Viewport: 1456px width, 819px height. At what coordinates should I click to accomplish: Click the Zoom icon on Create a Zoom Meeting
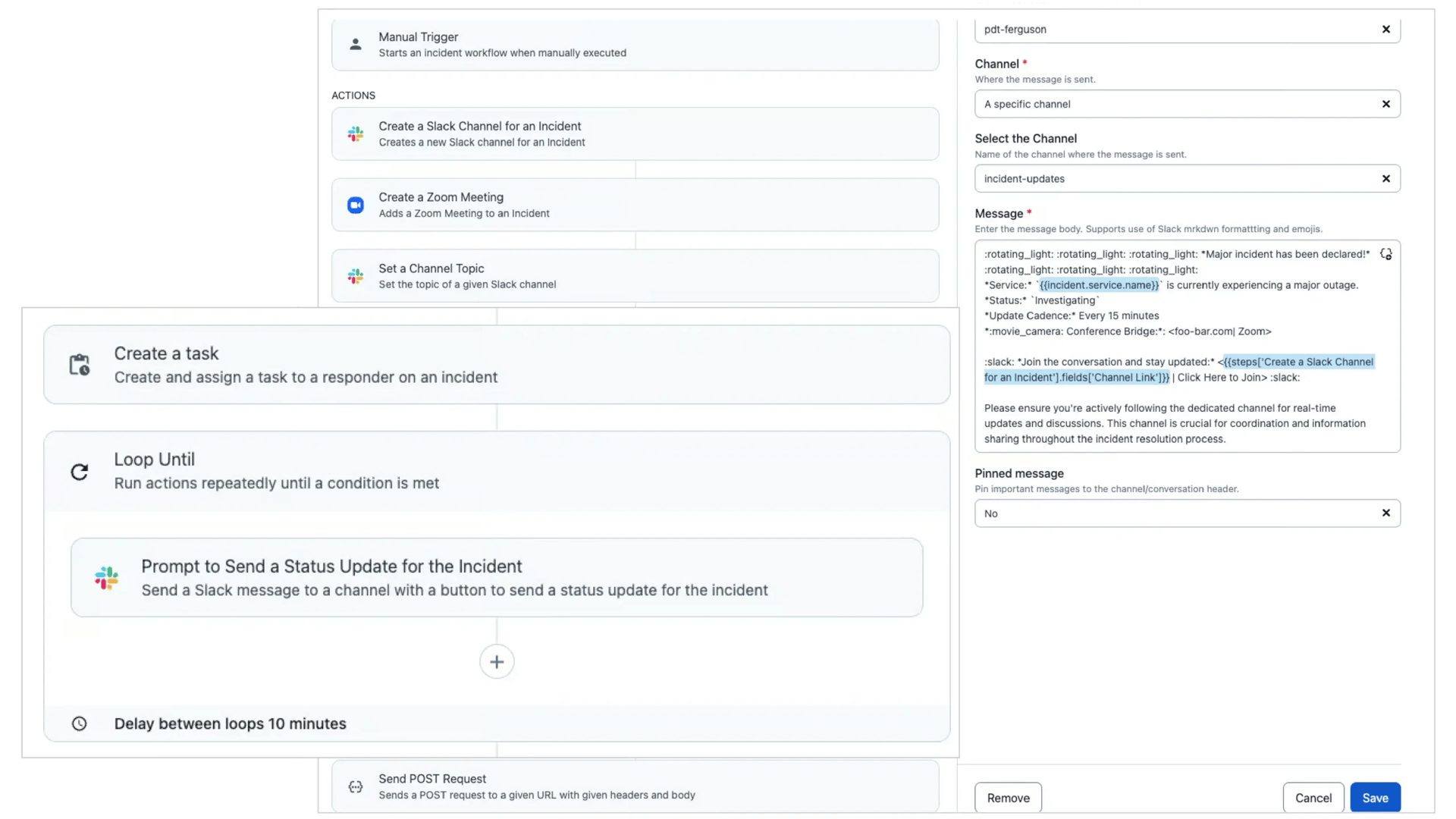(355, 205)
